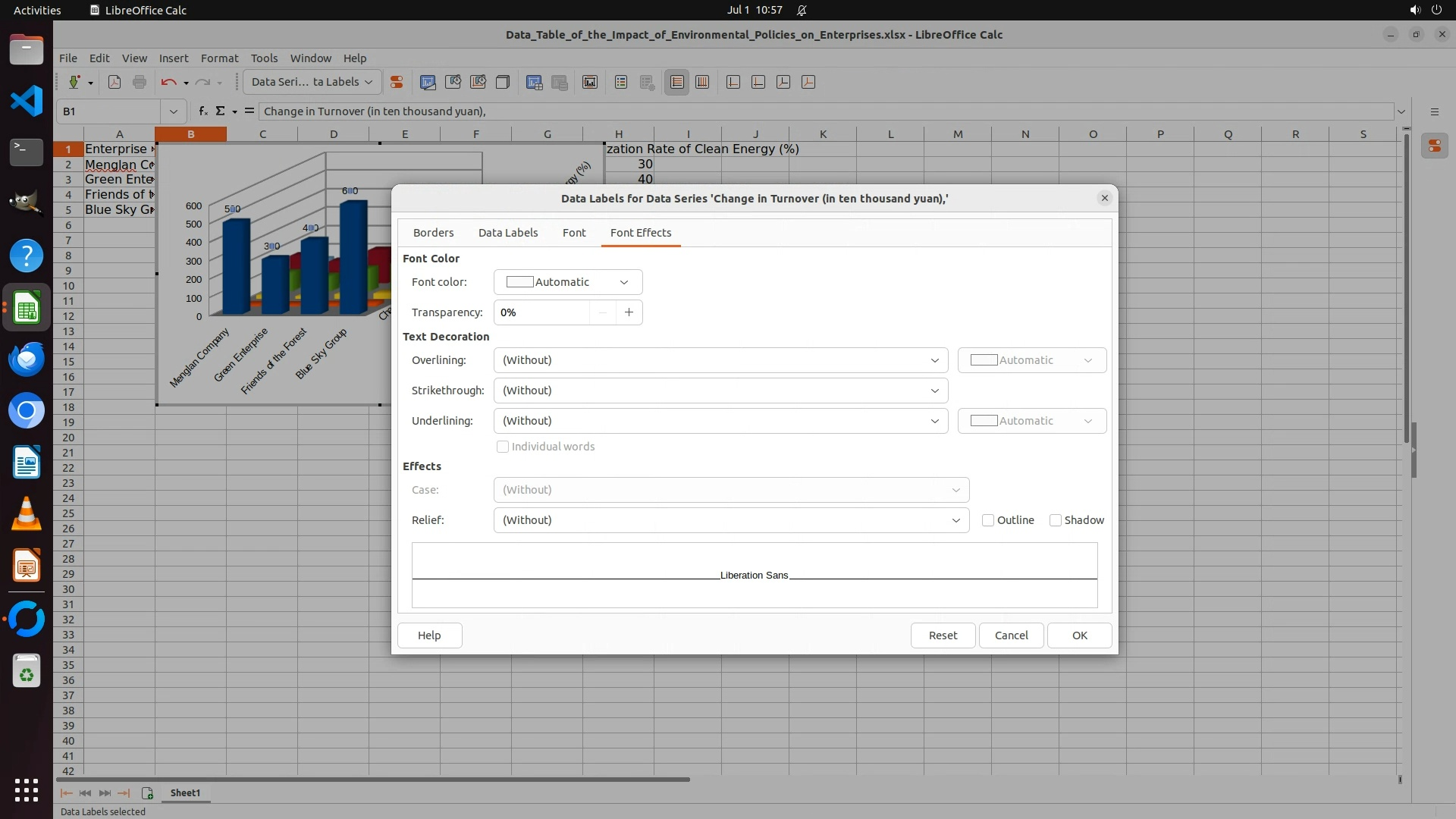Open the Relief dropdown
Viewport: 1456px width, 819px height.
(731, 520)
